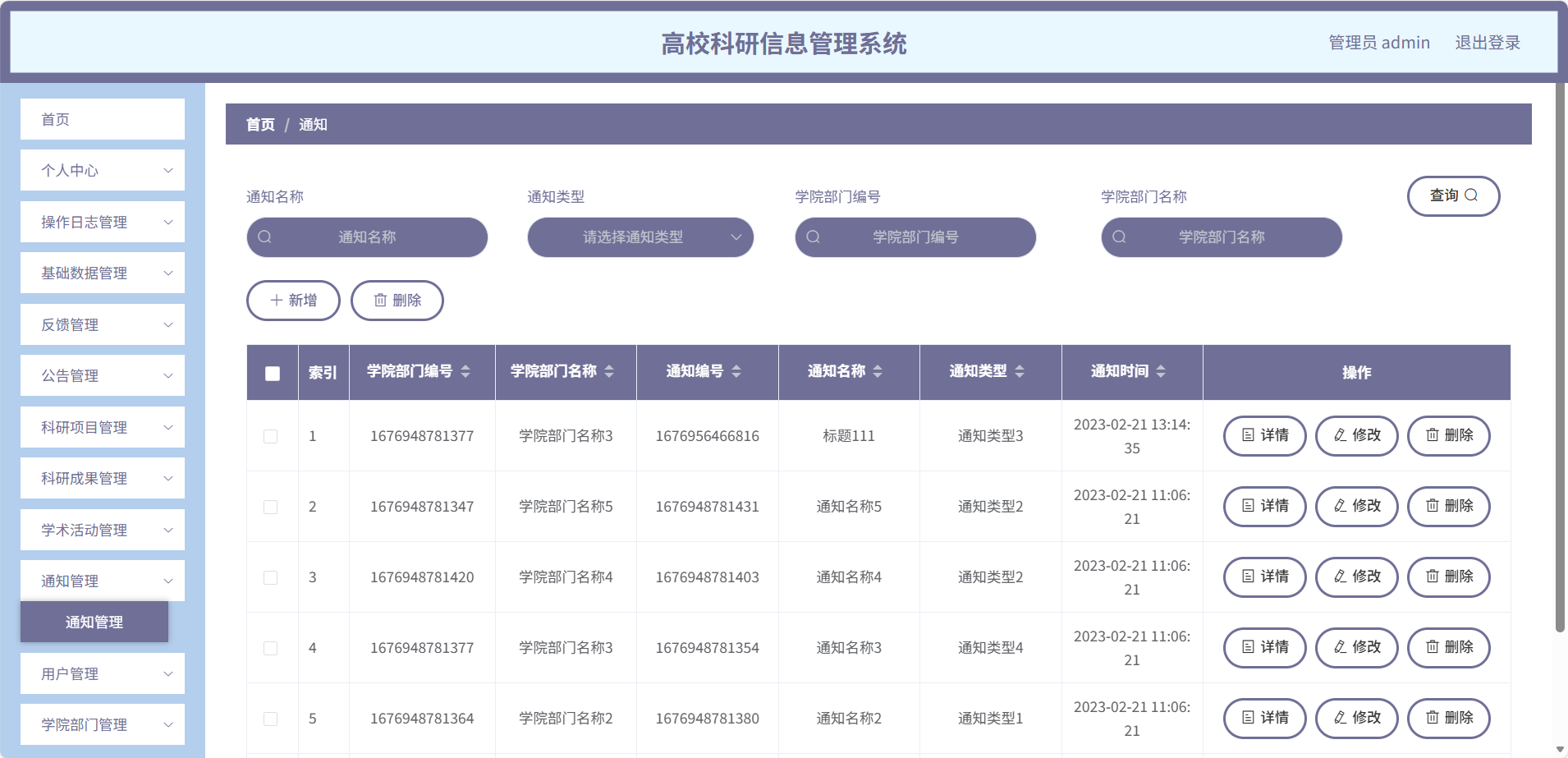Open 详情 for 通知名称5
Image resolution: width=1568 pixels, height=758 pixels.
[1265, 506]
